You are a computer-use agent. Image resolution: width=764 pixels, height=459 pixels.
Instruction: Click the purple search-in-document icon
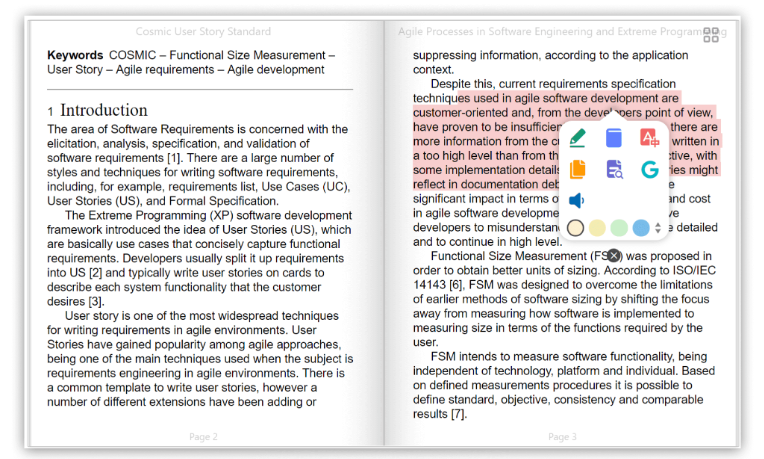pos(613,169)
